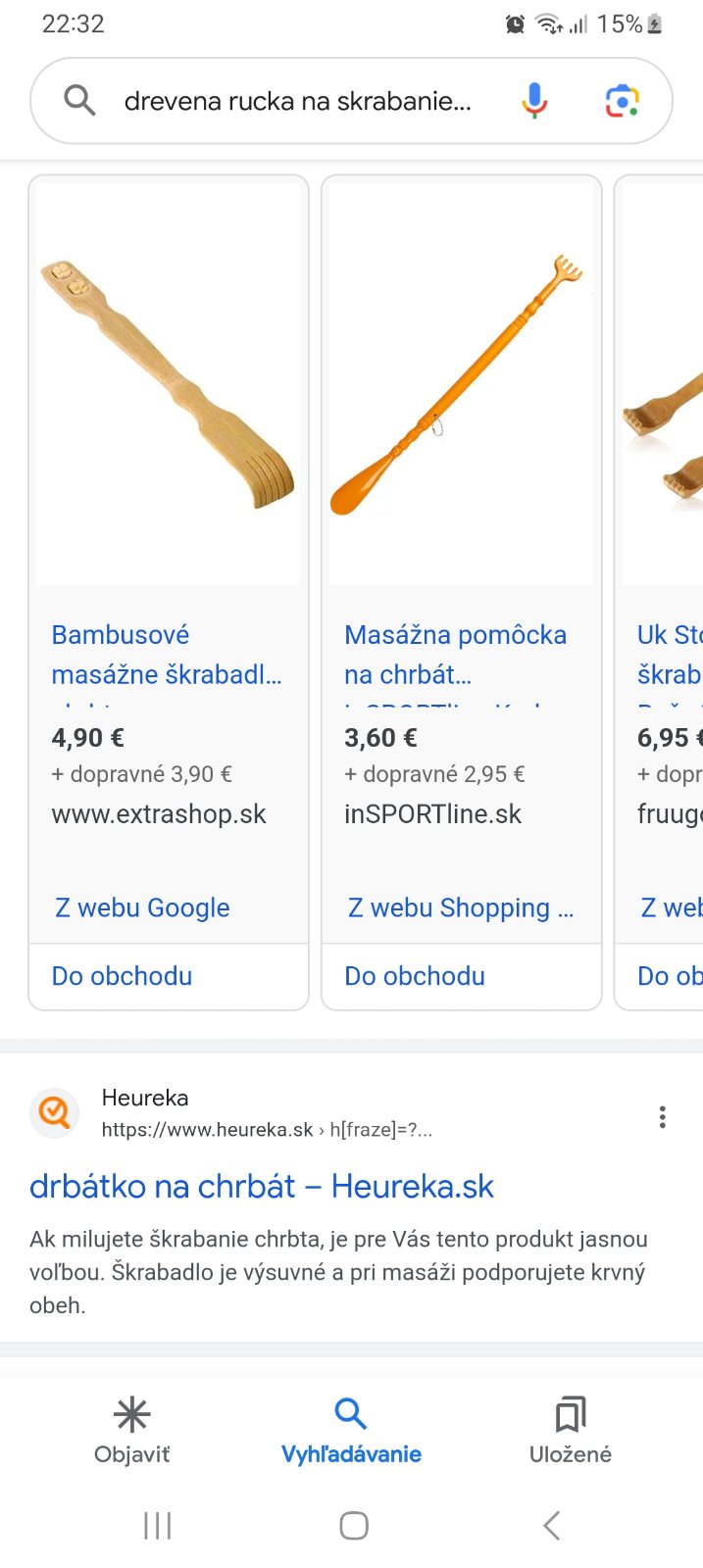Tap Do obchodu under inSPORTline.sk product
This screenshot has height=1568, width=703.
pyautogui.click(x=415, y=976)
